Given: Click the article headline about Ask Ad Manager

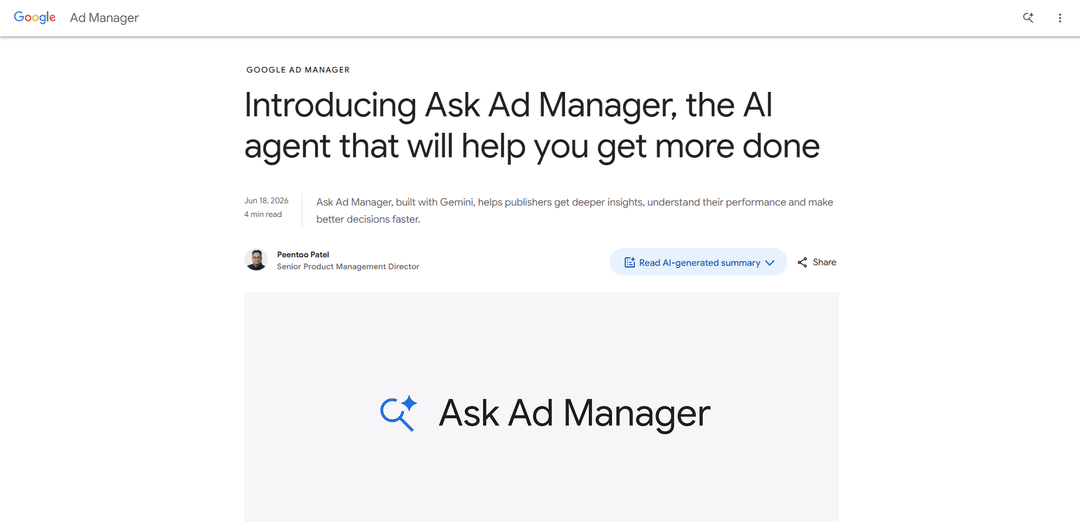Looking at the screenshot, I should (532, 126).
